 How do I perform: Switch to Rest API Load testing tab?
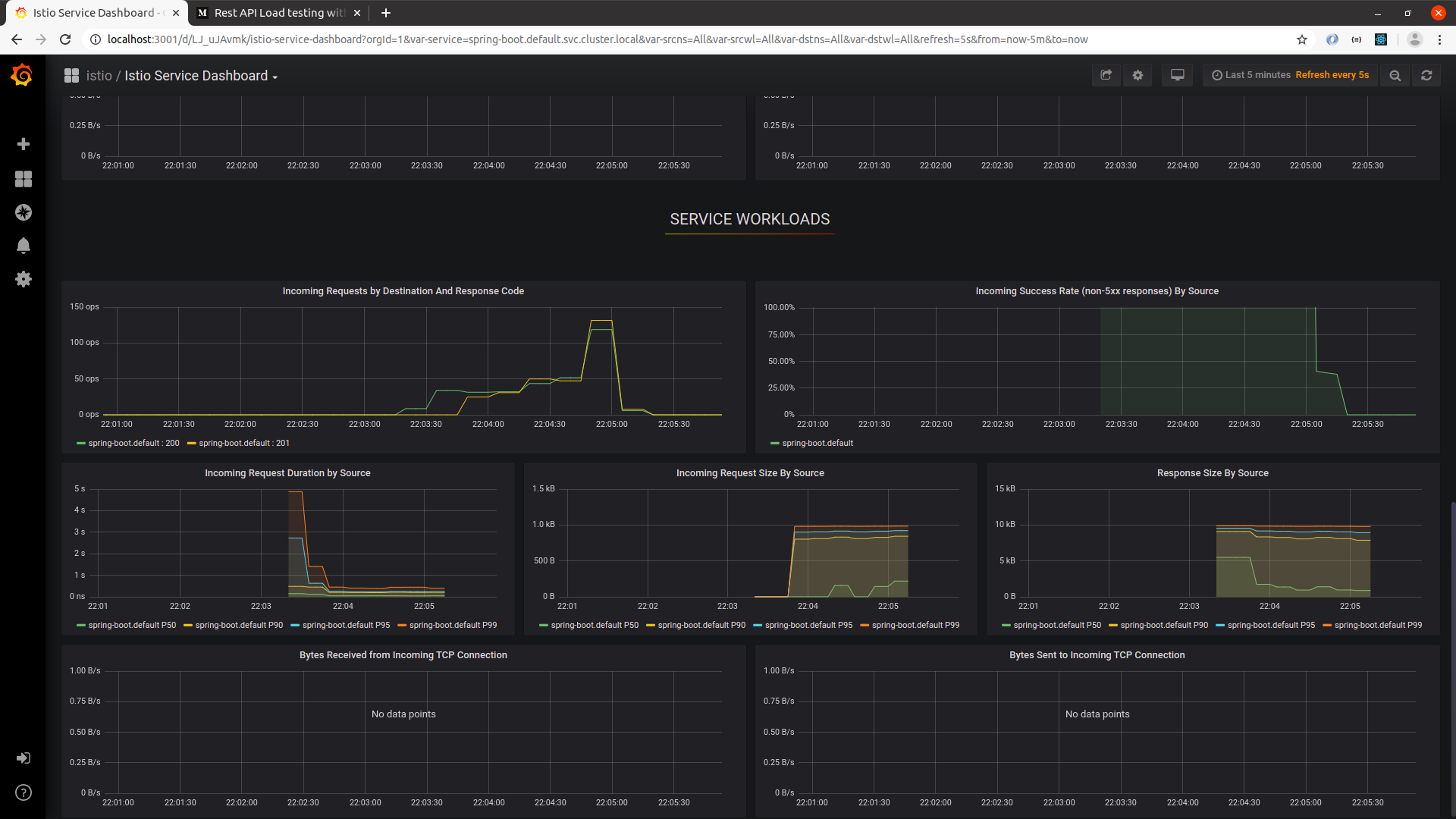(x=279, y=13)
